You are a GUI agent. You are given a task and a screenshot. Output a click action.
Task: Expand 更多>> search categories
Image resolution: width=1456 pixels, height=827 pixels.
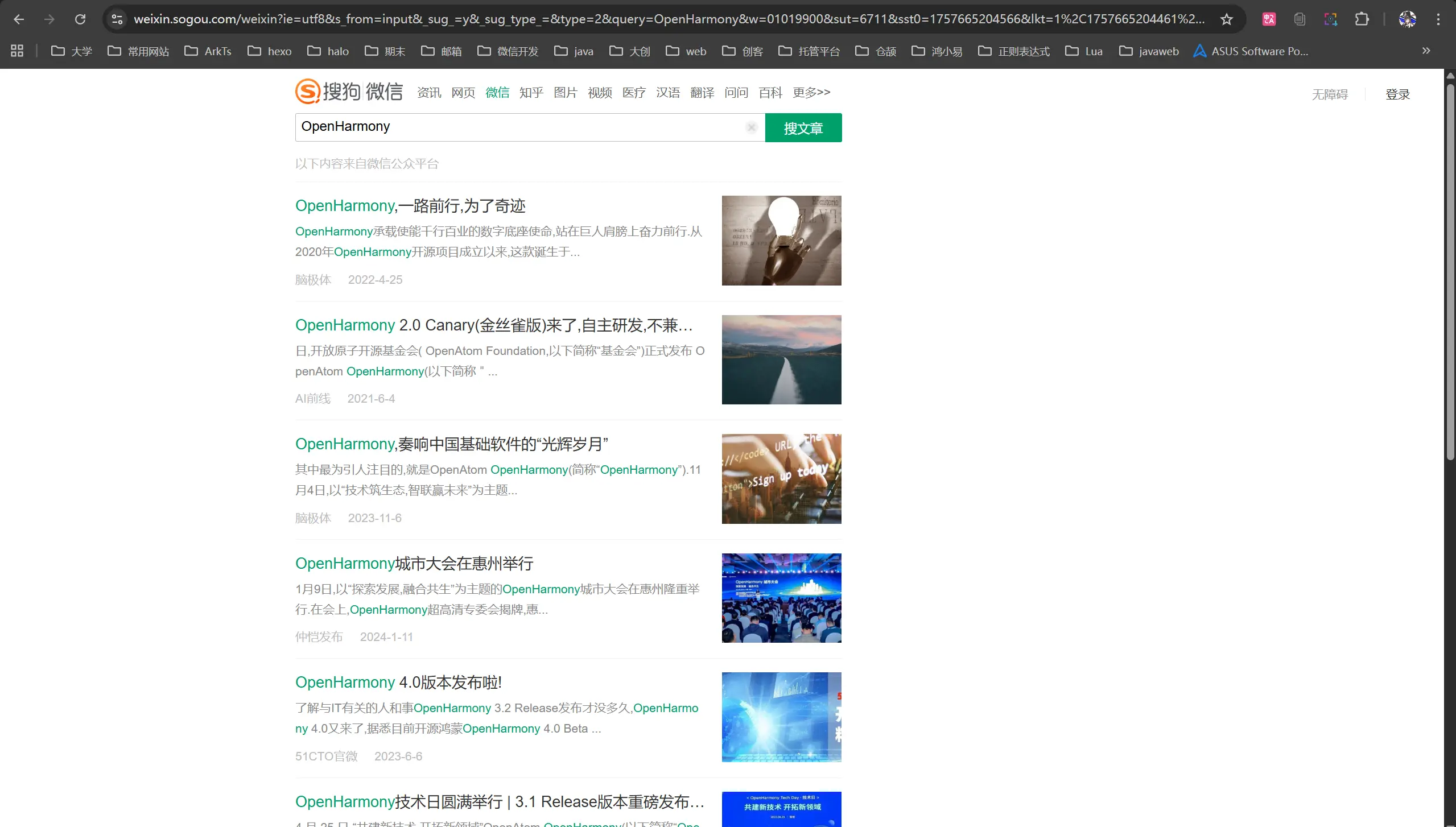point(811,92)
